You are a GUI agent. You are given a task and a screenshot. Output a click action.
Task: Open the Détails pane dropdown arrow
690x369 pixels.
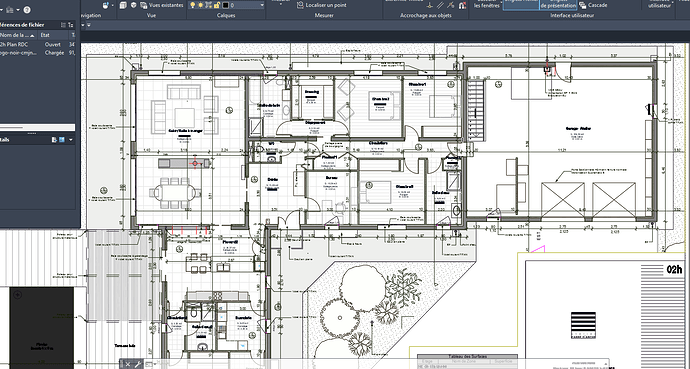[71, 140]
